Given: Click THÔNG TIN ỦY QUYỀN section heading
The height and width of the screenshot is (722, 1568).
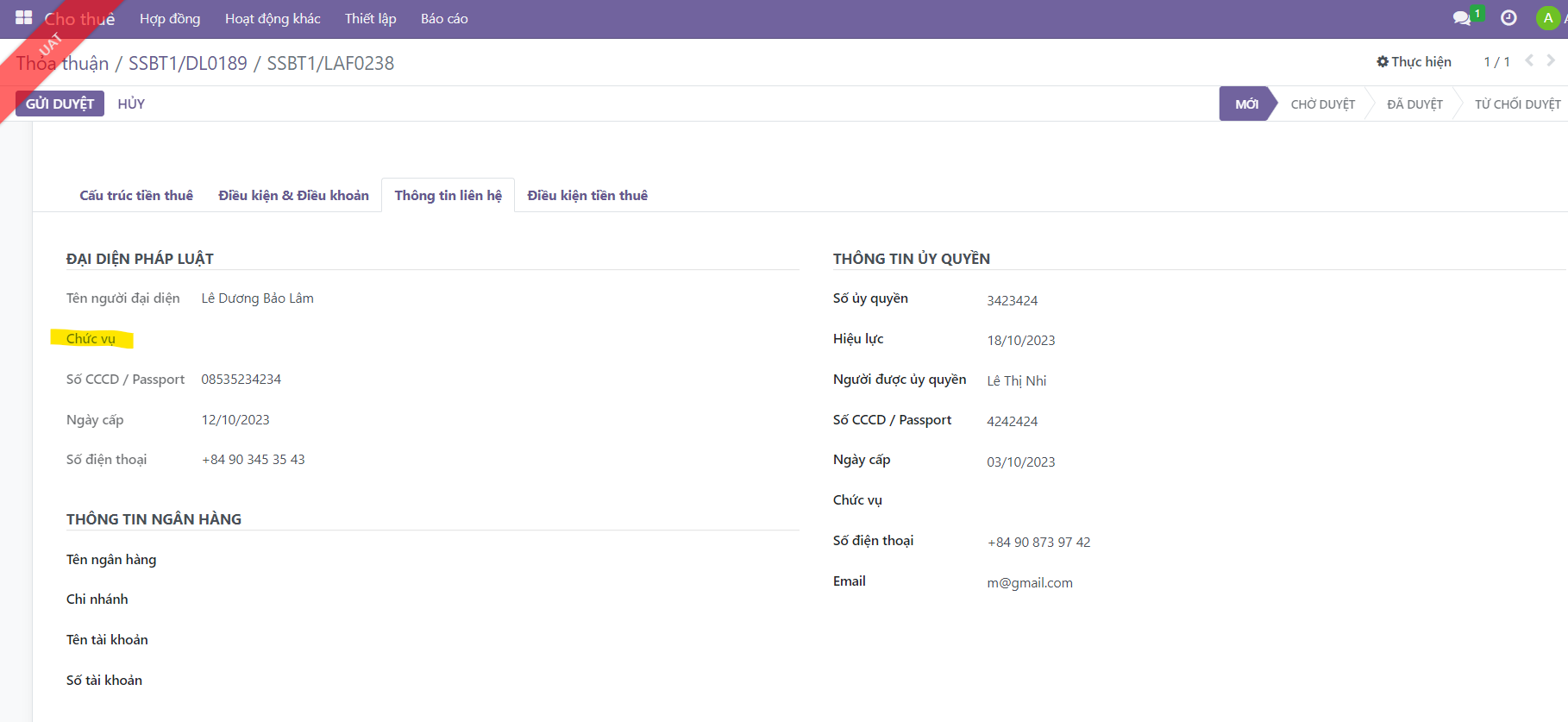Looking at the screenshot, I should 912,259.
